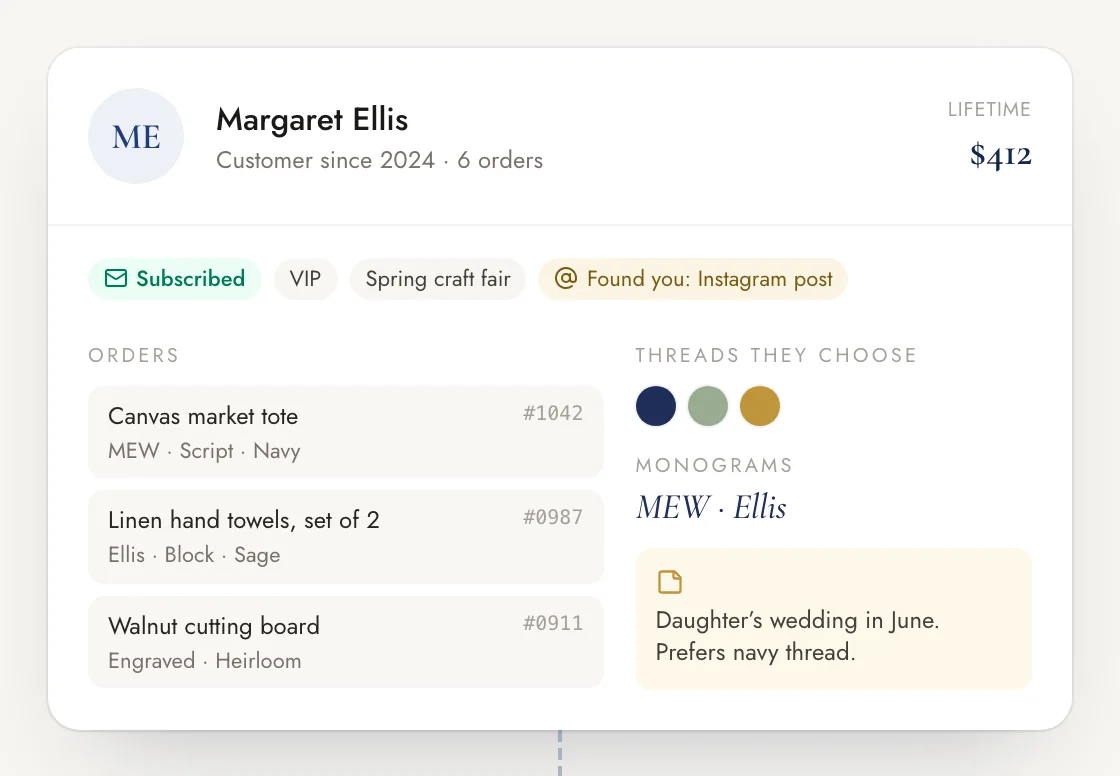Click the MEW · Script · Navy details
Image resolution: width=1120 pixels, height=776 pixels.
[x=204, y=451]
